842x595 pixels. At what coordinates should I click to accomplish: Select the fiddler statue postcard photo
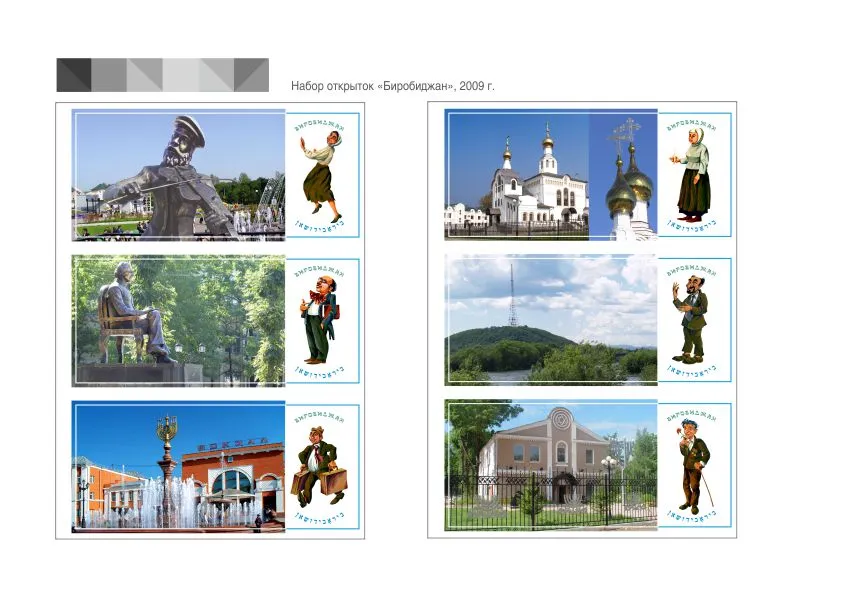178,175
